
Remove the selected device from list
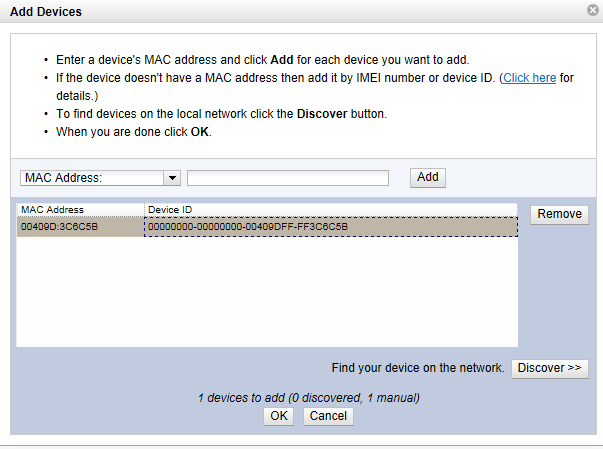559,214
